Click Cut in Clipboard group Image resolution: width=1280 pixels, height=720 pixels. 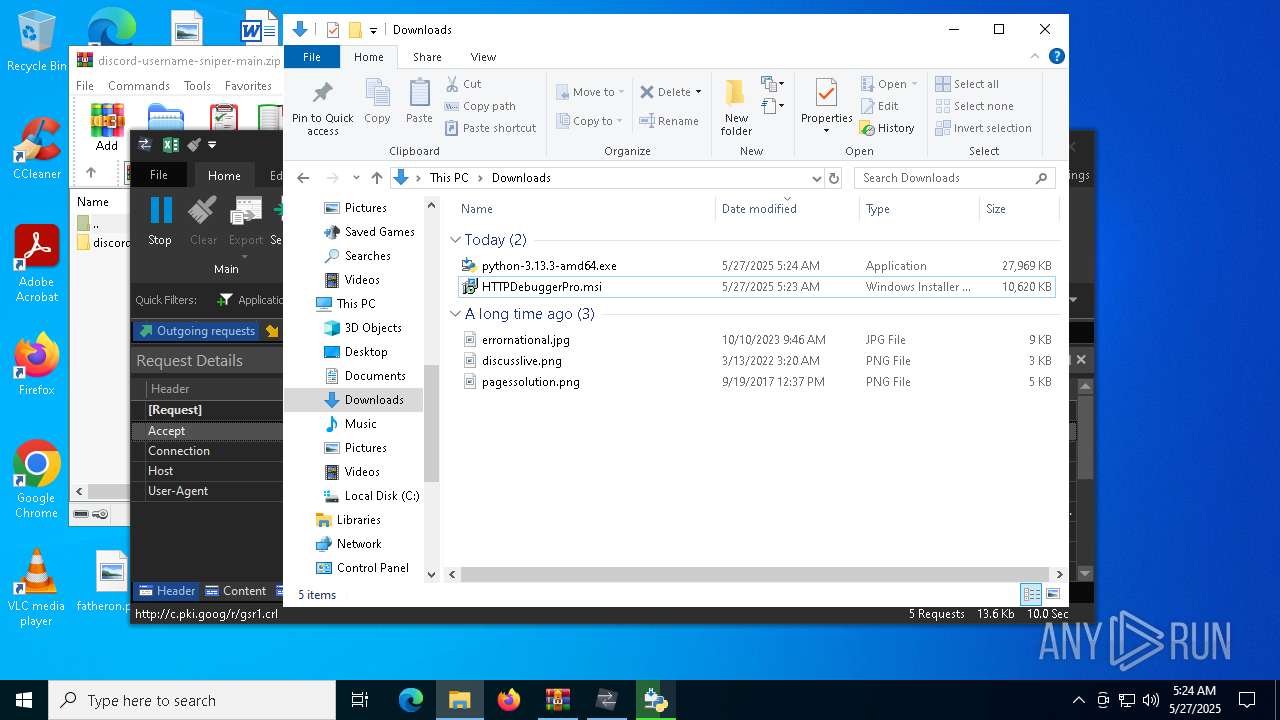click(x=464, y=84)
